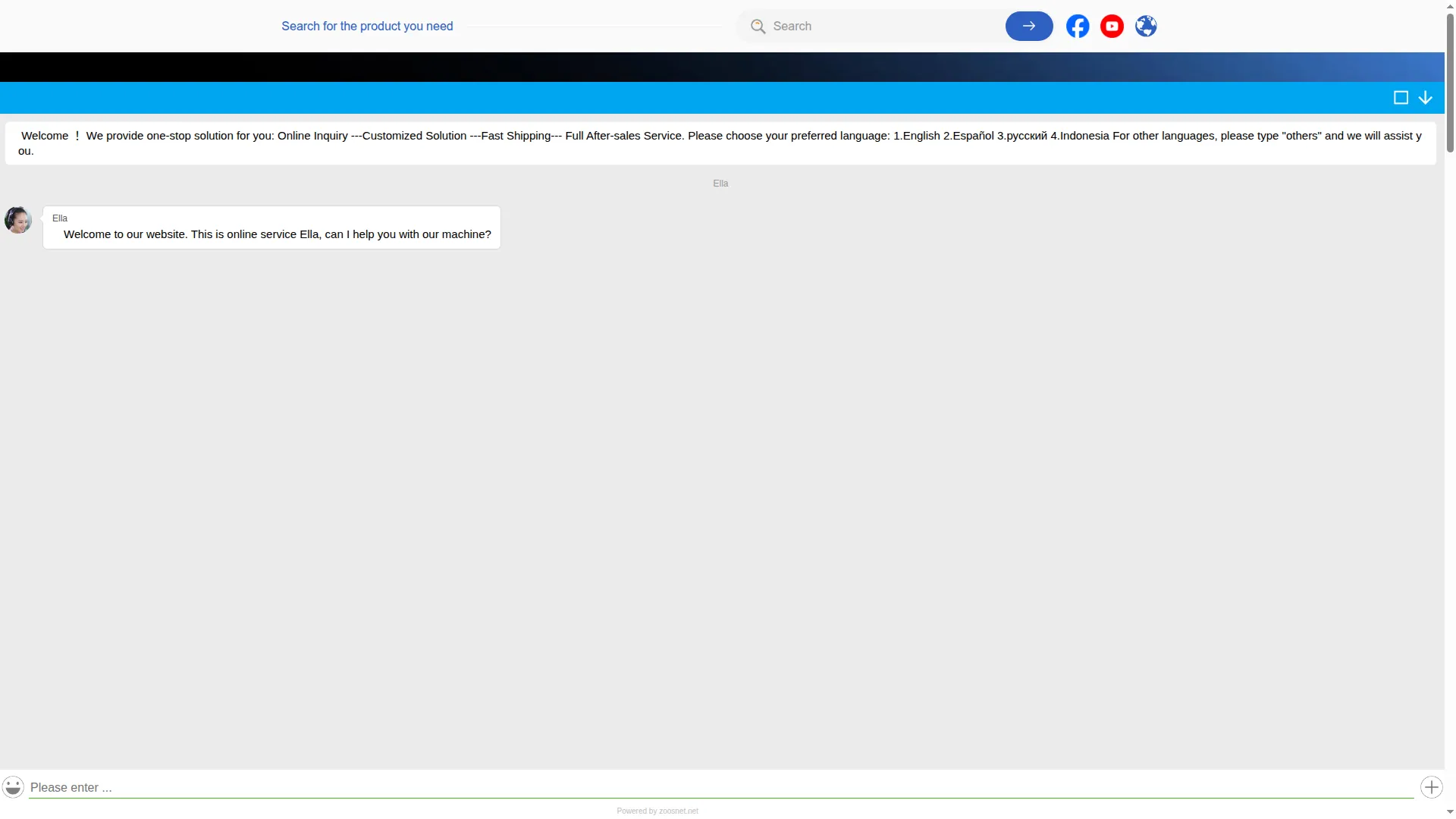
Task: Open the Facebook page icon
Action: click(1078, 26)
